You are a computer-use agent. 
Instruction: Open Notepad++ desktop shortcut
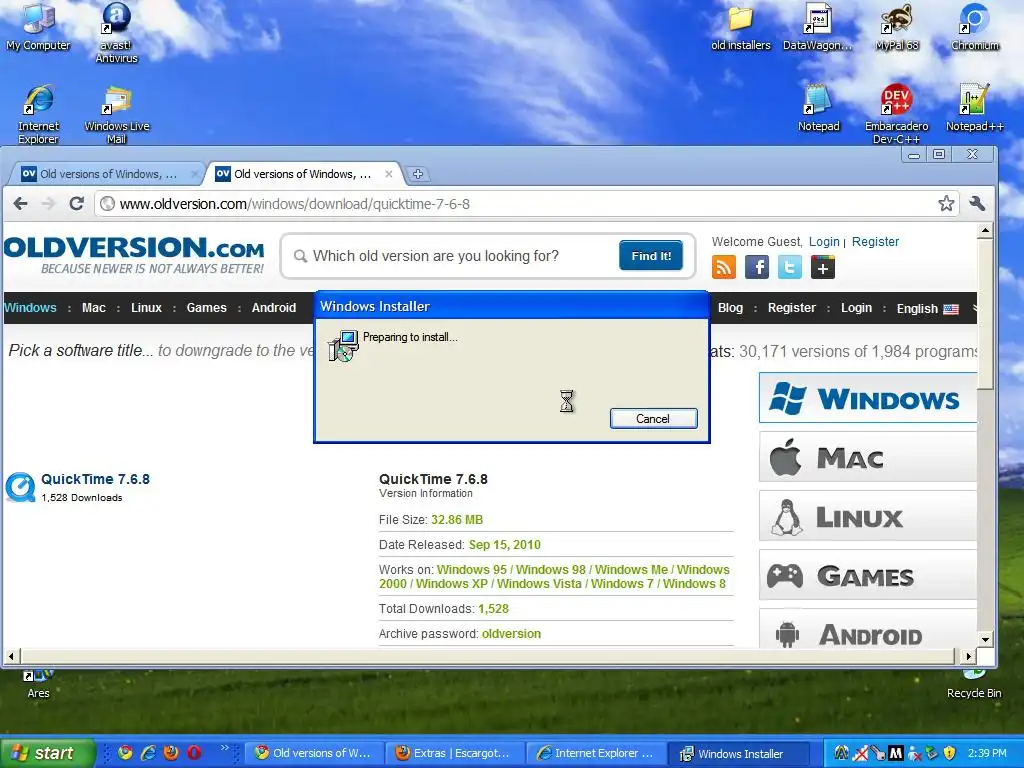pos(974,108)
